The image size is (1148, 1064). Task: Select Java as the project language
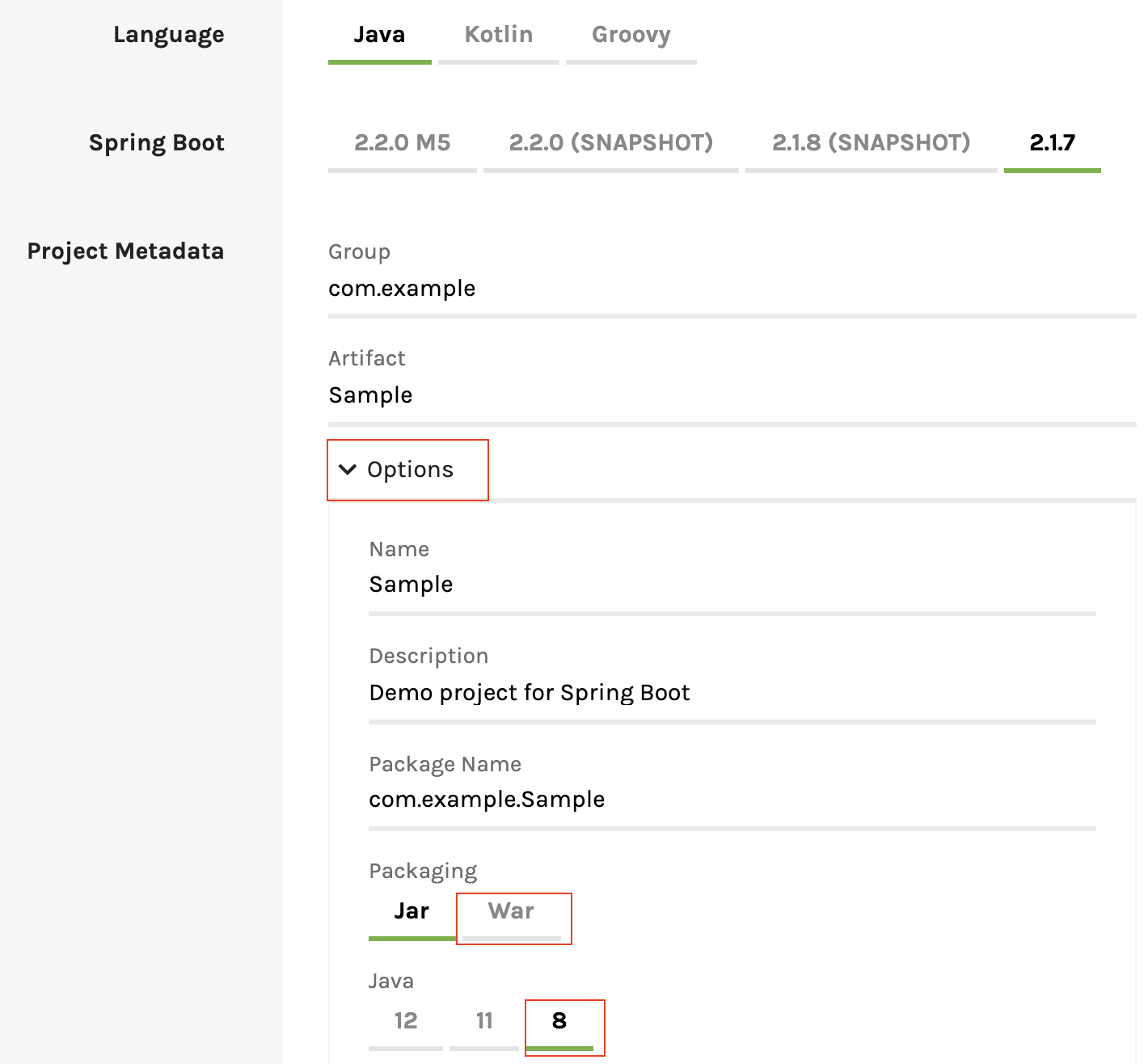pyautogui.click(x=379, y=35)
